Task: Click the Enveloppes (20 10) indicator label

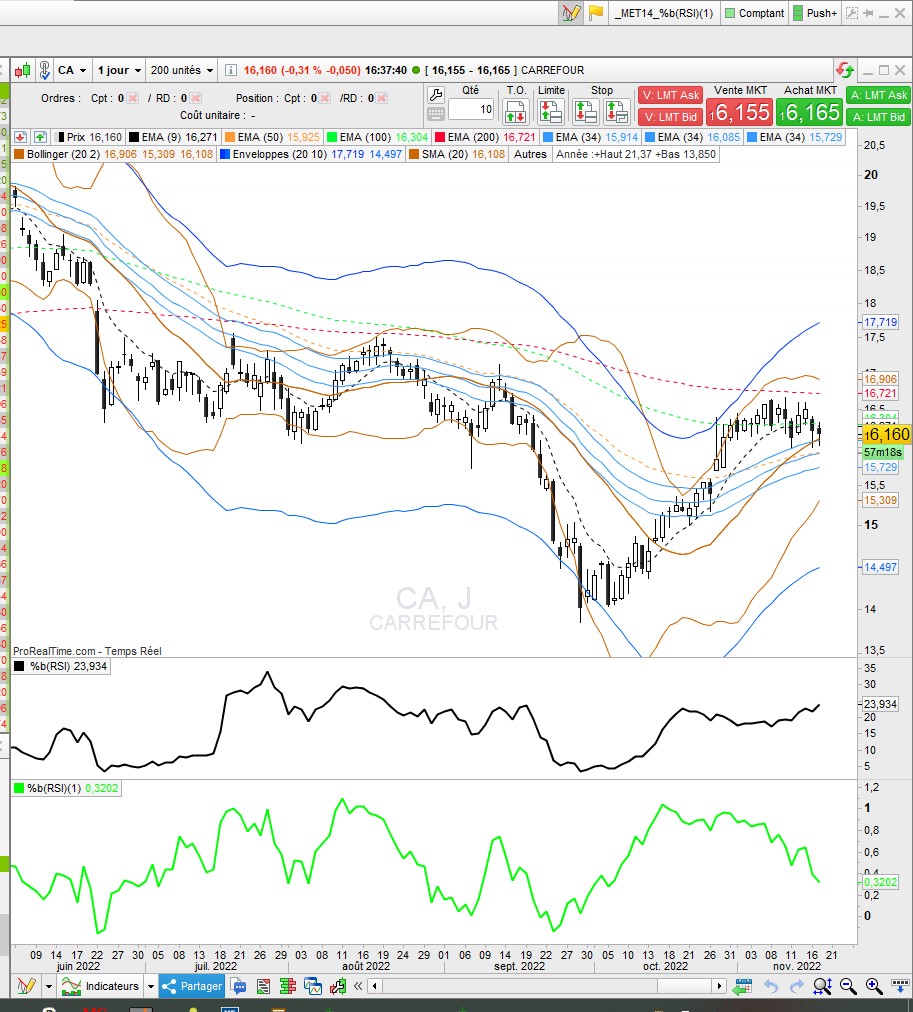Action: coord(311,154)
